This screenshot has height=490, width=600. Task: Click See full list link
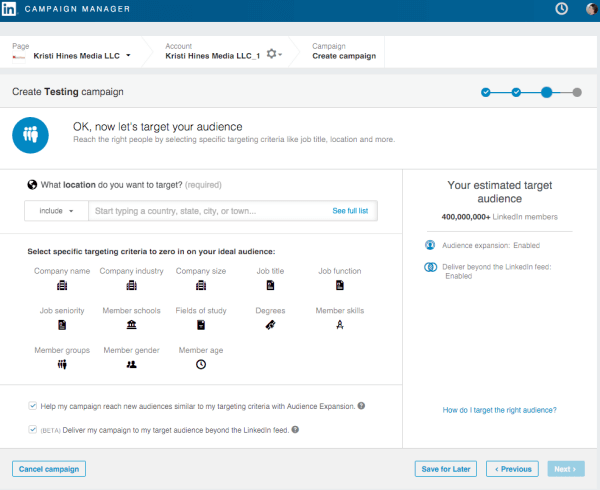point(350,211)
